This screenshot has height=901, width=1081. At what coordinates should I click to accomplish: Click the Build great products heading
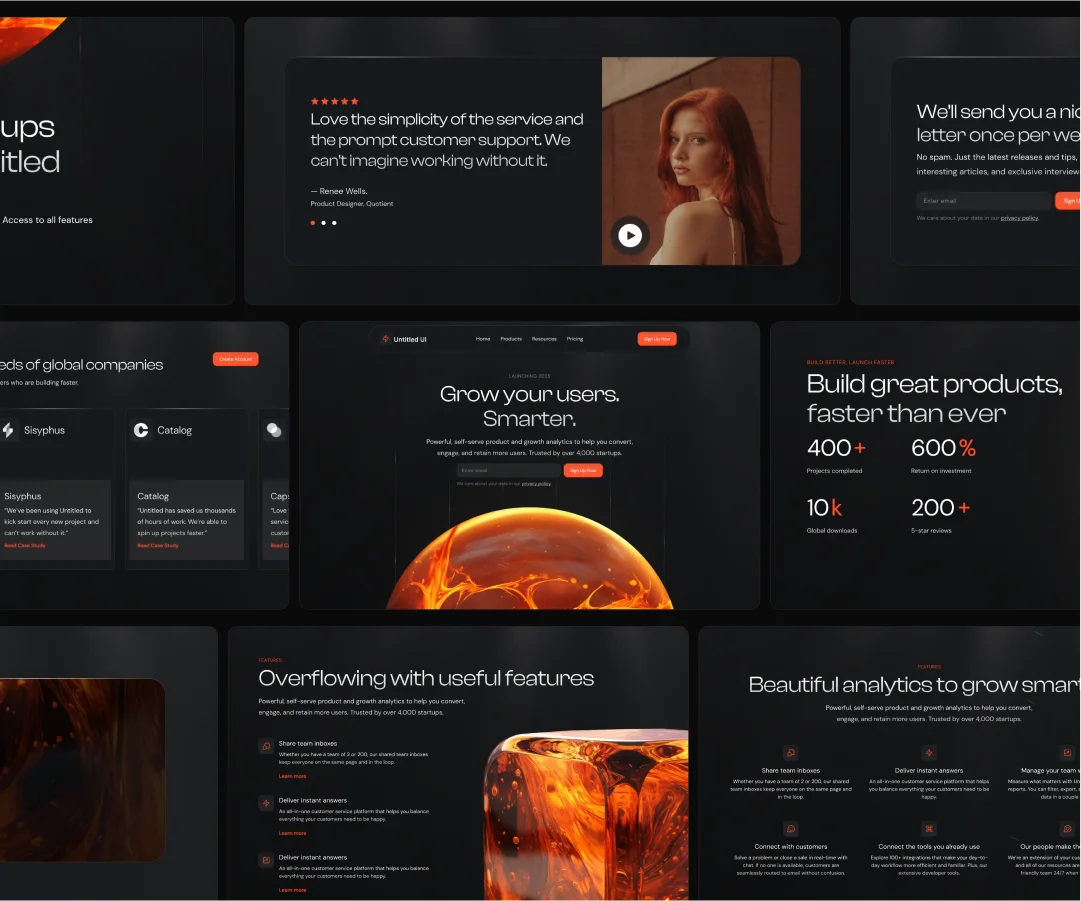click(934, 398)
